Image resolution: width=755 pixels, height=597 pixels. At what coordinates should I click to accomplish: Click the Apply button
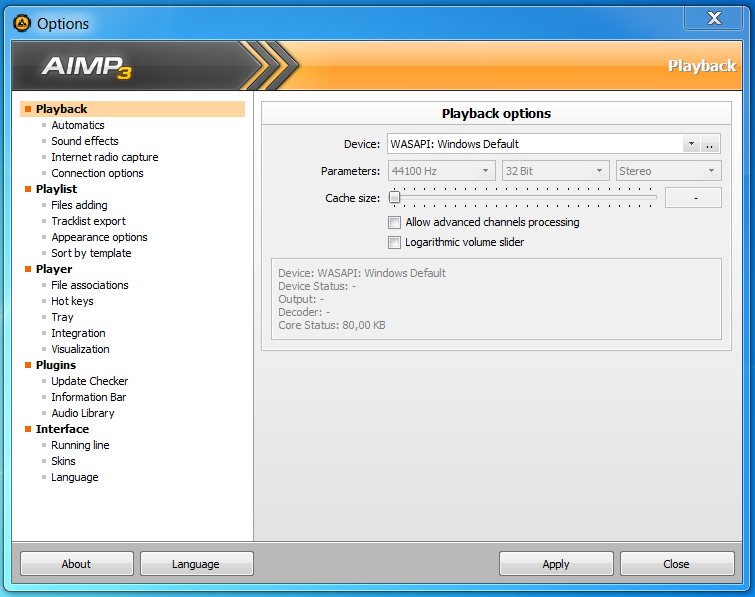(x=556, y=564)
